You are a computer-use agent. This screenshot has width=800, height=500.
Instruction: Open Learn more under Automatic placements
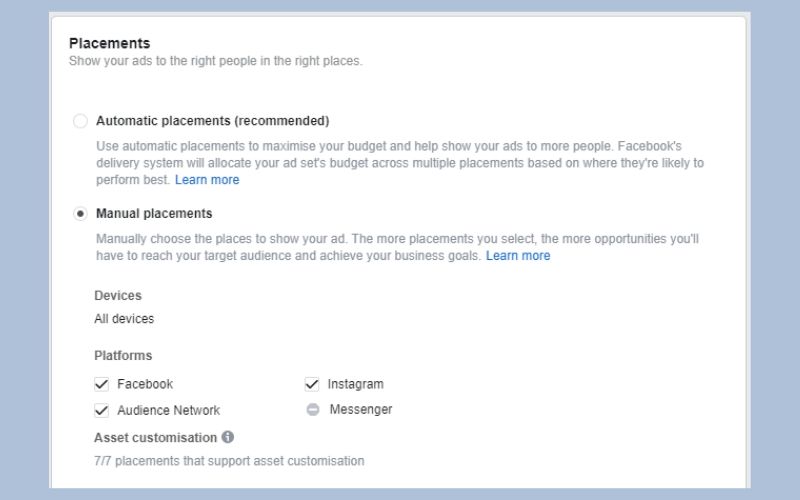point(207,180)
